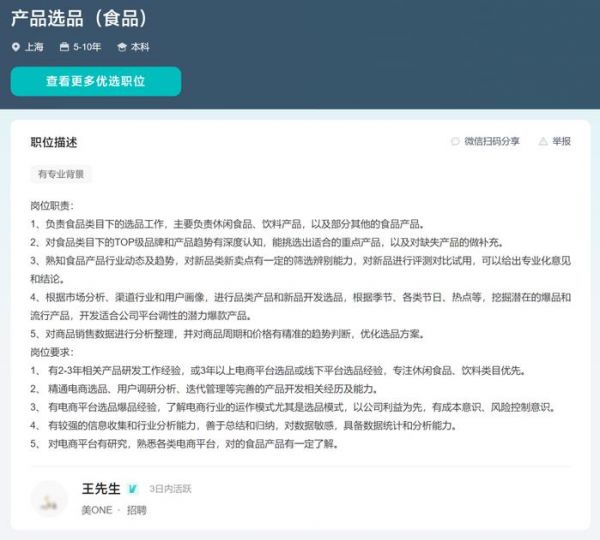Open recruiter 王先生's avatar picture
The image size is (600, 540).
pyautogui.click(x=49, y=499)
